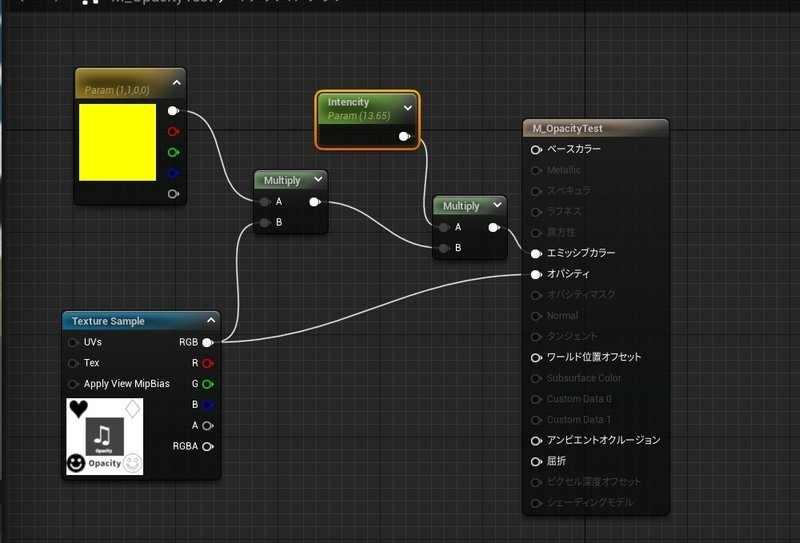Viewport: 800px width, 543px height.
Task: Click the white RGB output pin of color Param node
Action: coord(173,111)
